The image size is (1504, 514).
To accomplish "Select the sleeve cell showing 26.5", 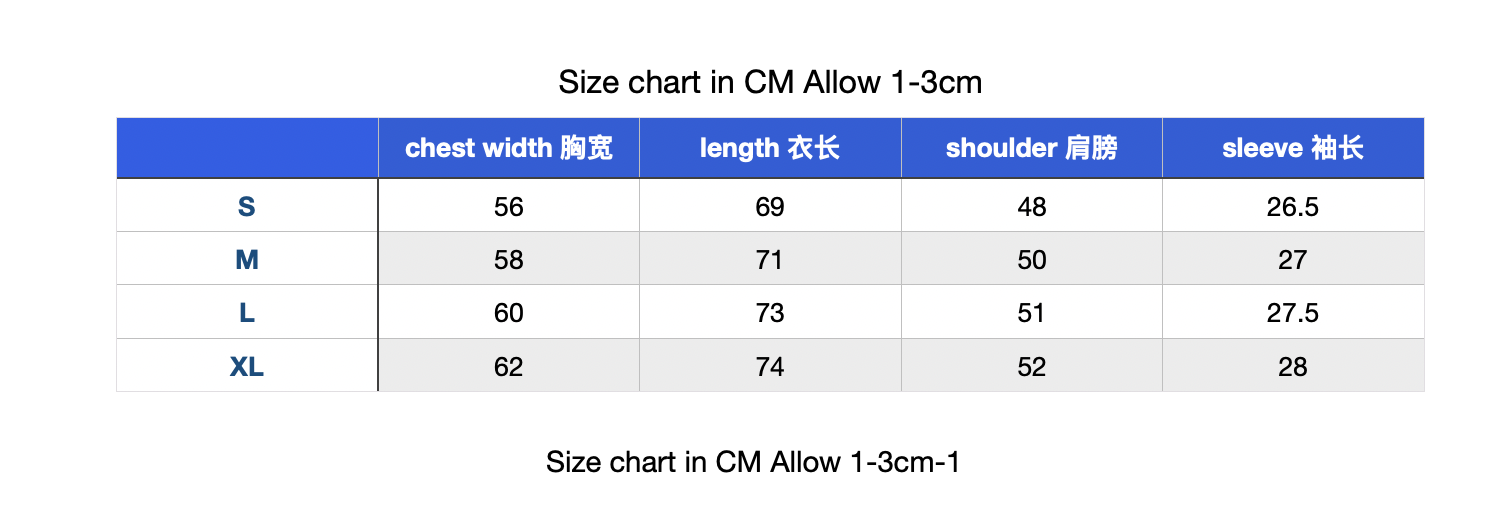I will (1293, 206).
